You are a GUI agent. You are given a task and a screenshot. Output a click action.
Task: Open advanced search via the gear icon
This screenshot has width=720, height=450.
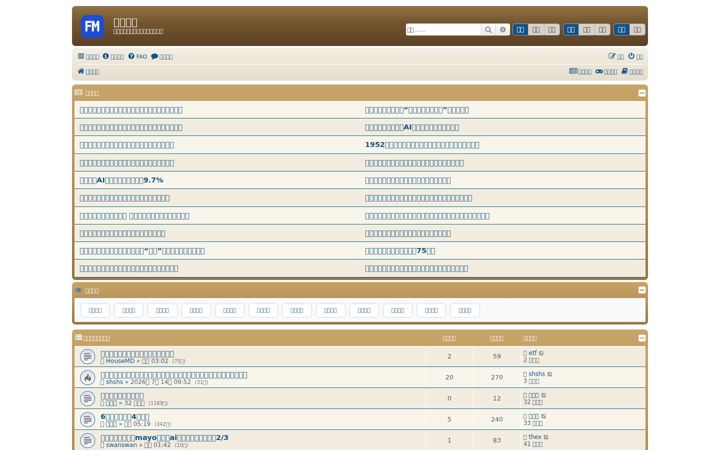503,30
